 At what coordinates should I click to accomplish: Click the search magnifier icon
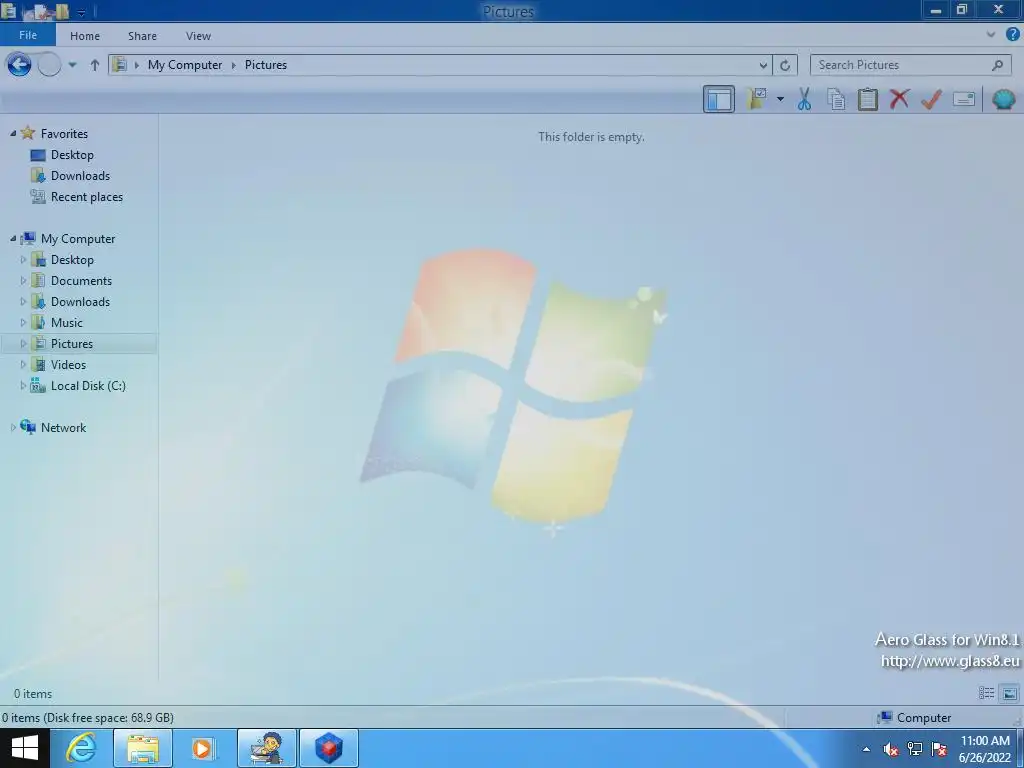pos(997,65)
